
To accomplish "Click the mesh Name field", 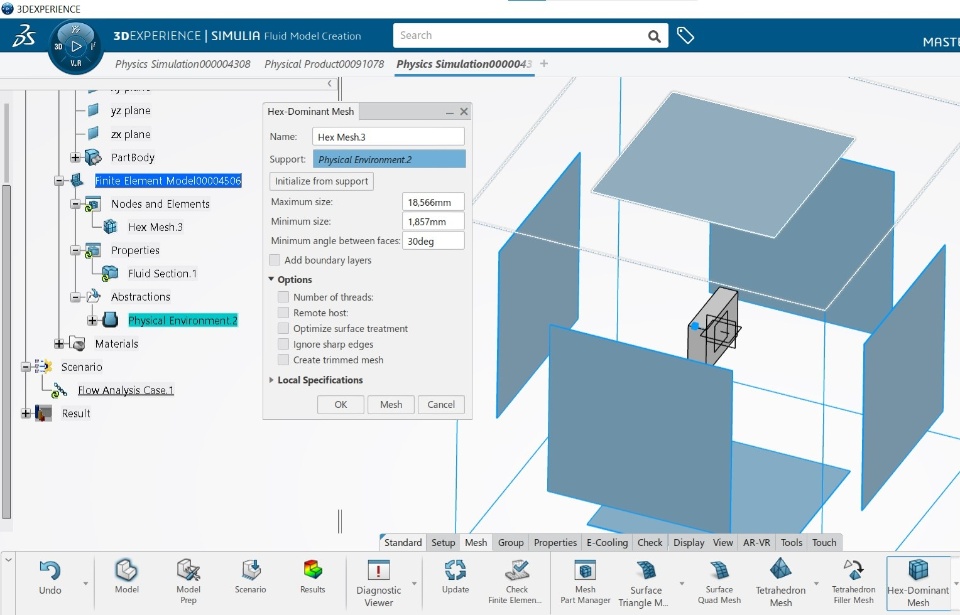I will (x=388, y=137).
